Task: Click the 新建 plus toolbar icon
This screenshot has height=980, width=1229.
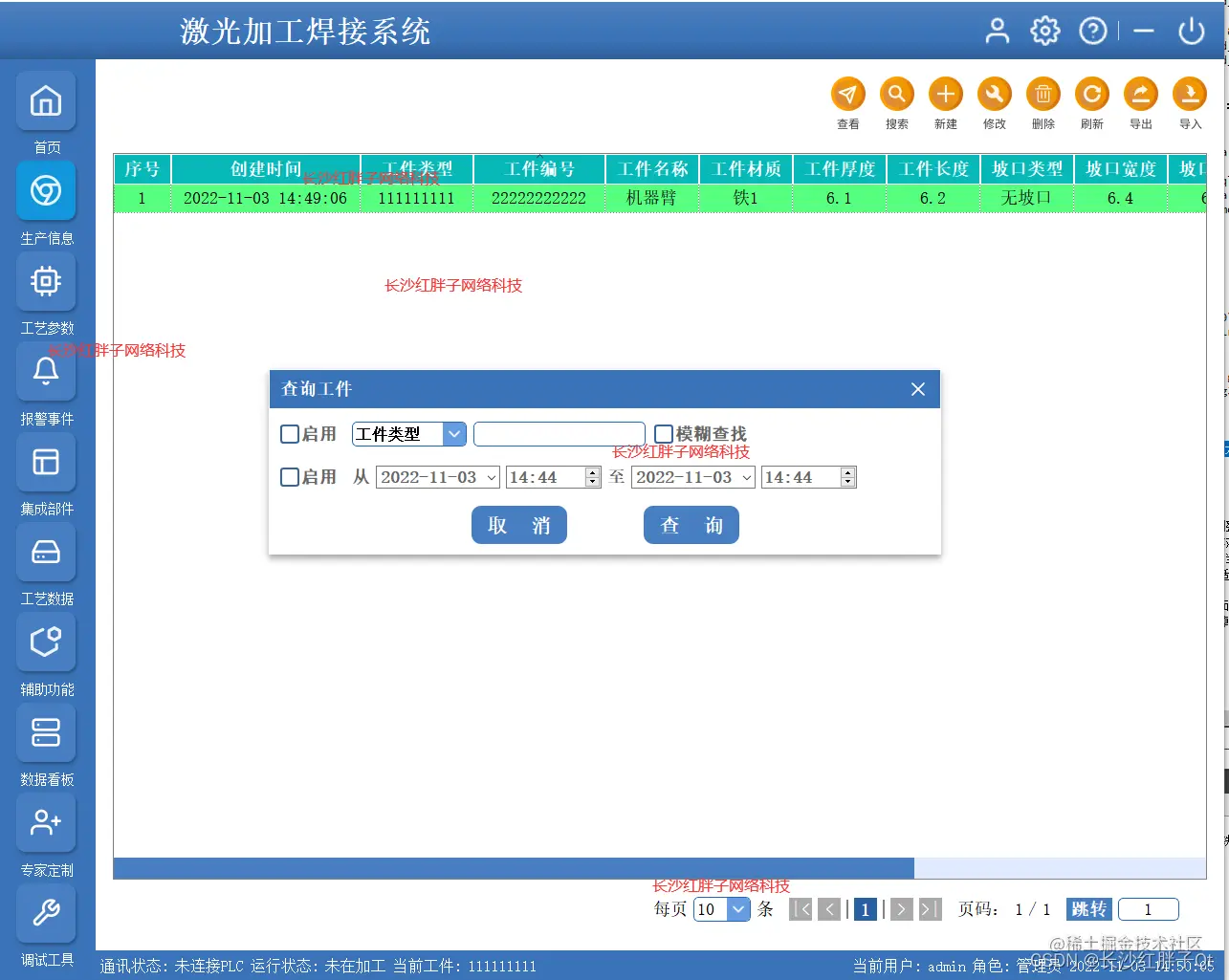Action: 946,95
